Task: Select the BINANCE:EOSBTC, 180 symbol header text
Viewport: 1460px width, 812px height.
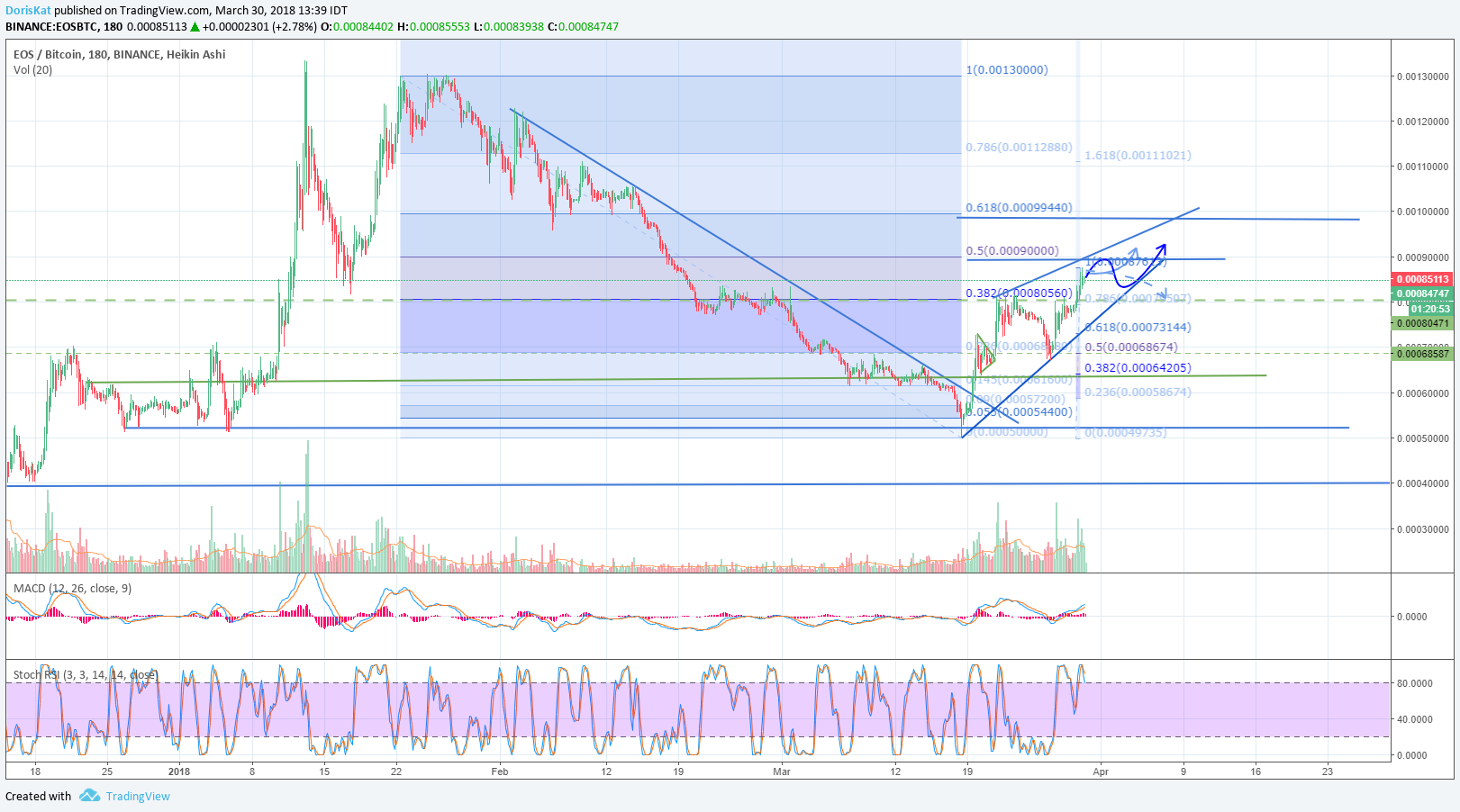Action: click(x=64, y=26)
